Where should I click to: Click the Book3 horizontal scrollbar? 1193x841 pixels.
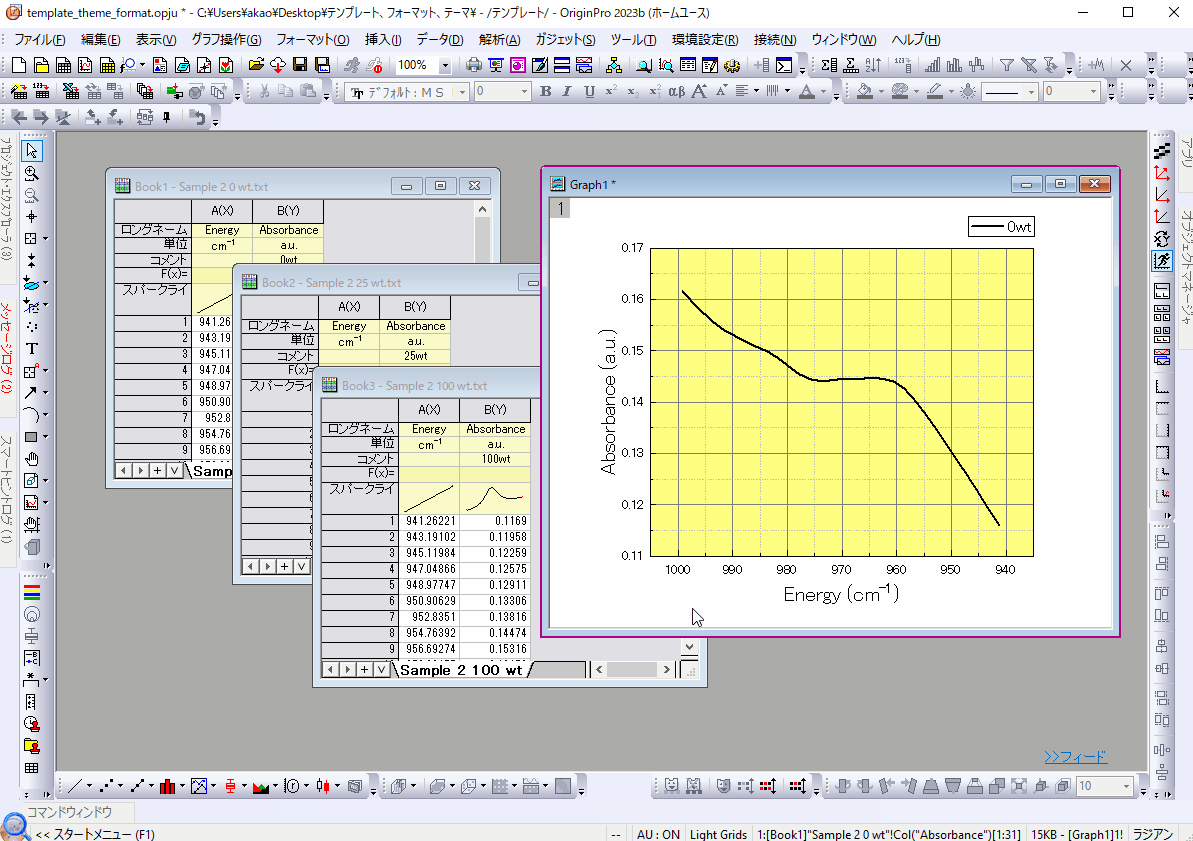click(632, 670)
